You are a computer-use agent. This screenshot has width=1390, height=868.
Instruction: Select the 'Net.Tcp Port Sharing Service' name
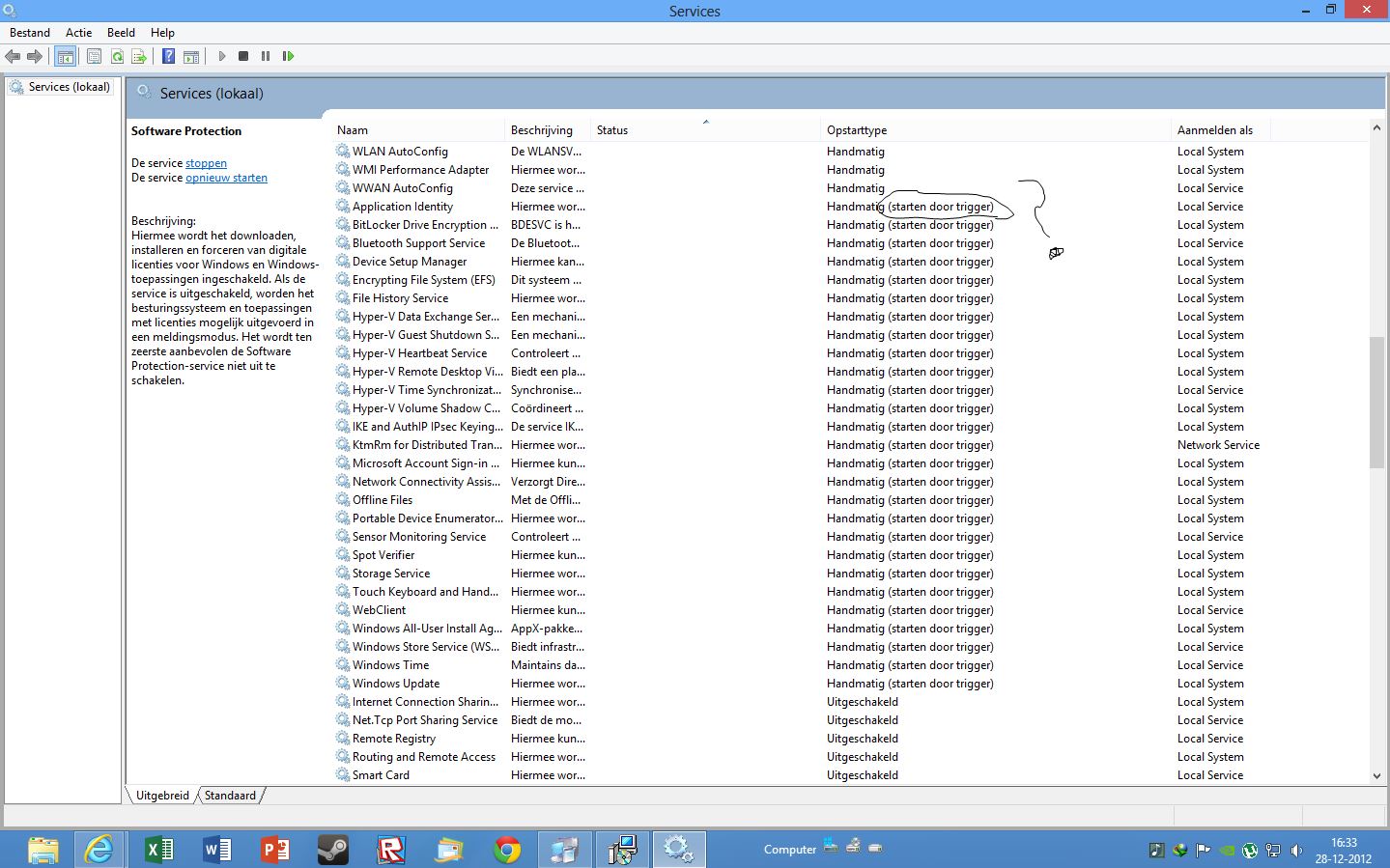[425, 720]
